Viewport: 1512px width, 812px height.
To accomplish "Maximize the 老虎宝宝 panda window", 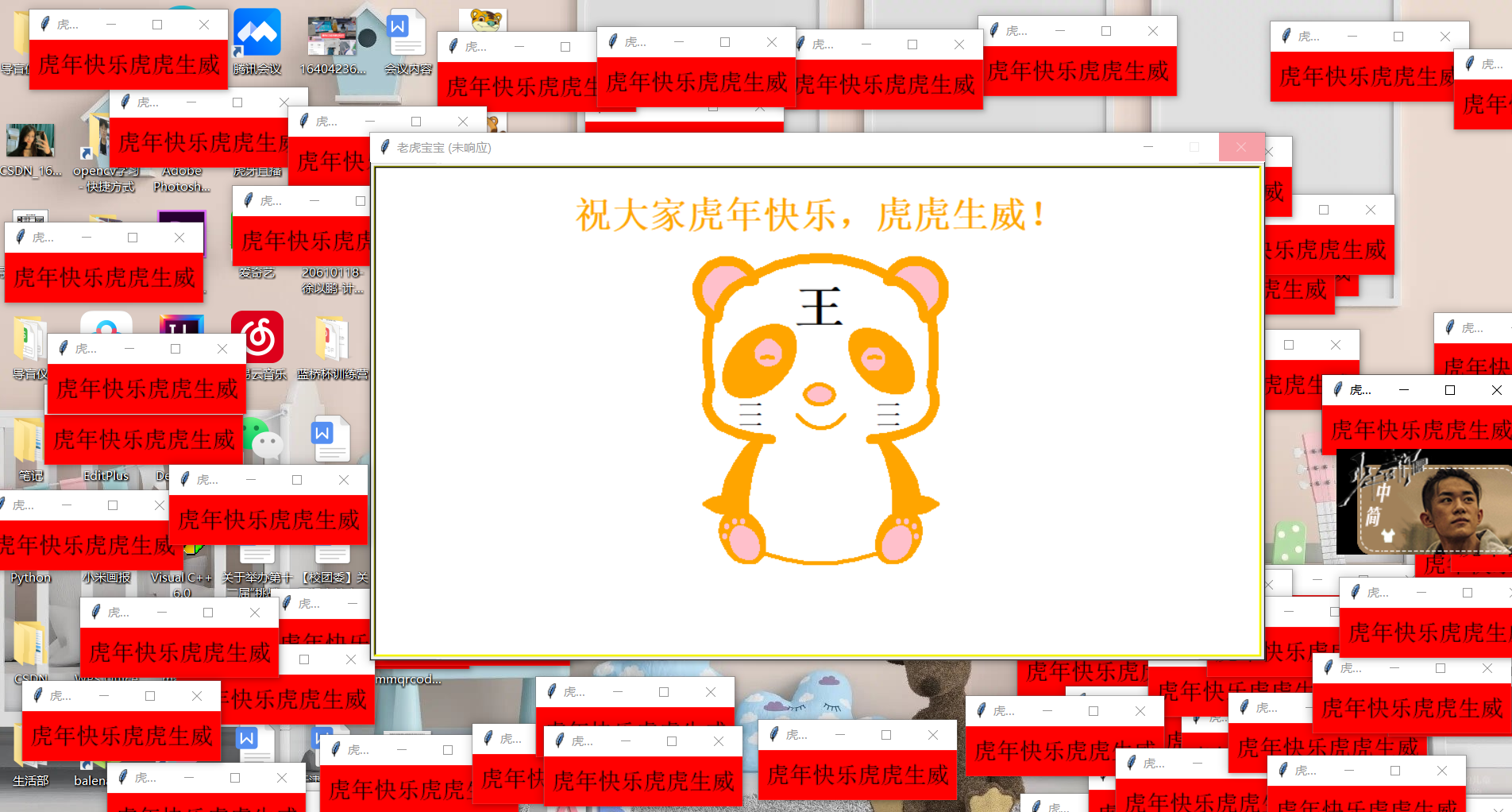I will point(1194,147).
